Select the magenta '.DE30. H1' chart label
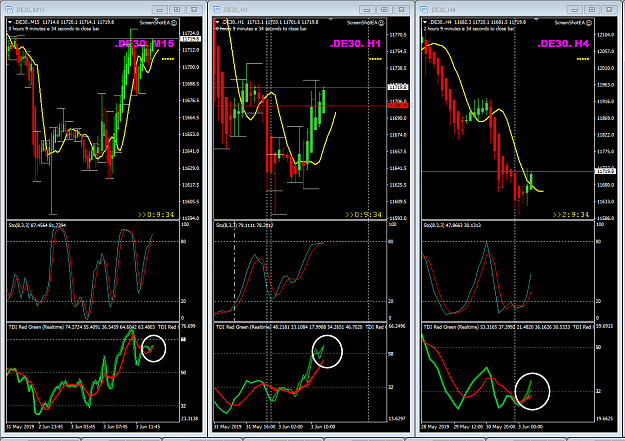Screen dimensions: 625x441 click(x=355, y=43)
